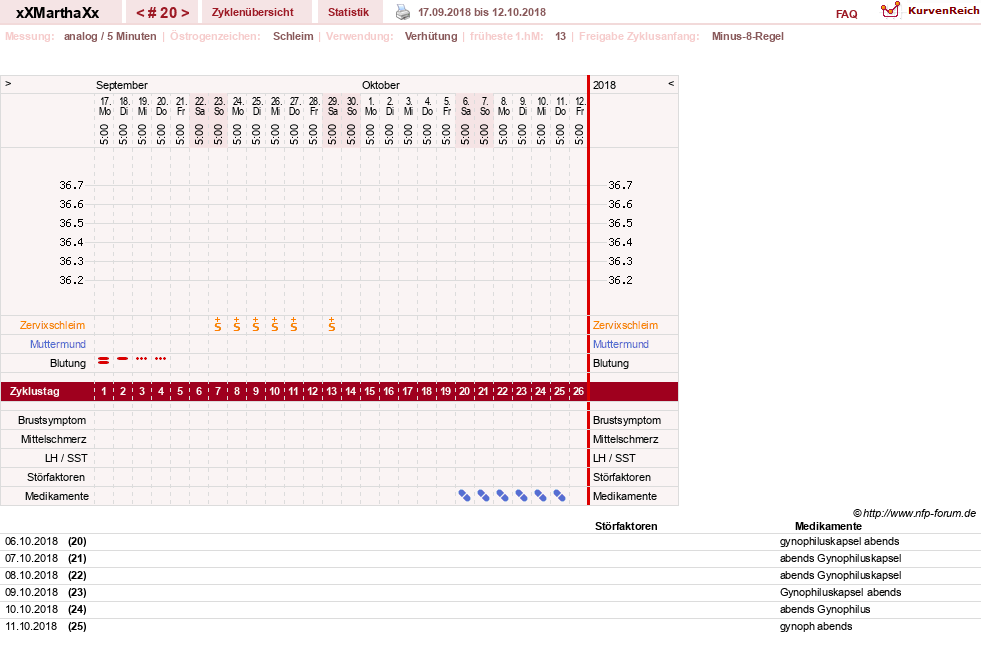This screenshot has height=665, width=981.
Task: Open the KurvenReich logo link
Action: 930,11
